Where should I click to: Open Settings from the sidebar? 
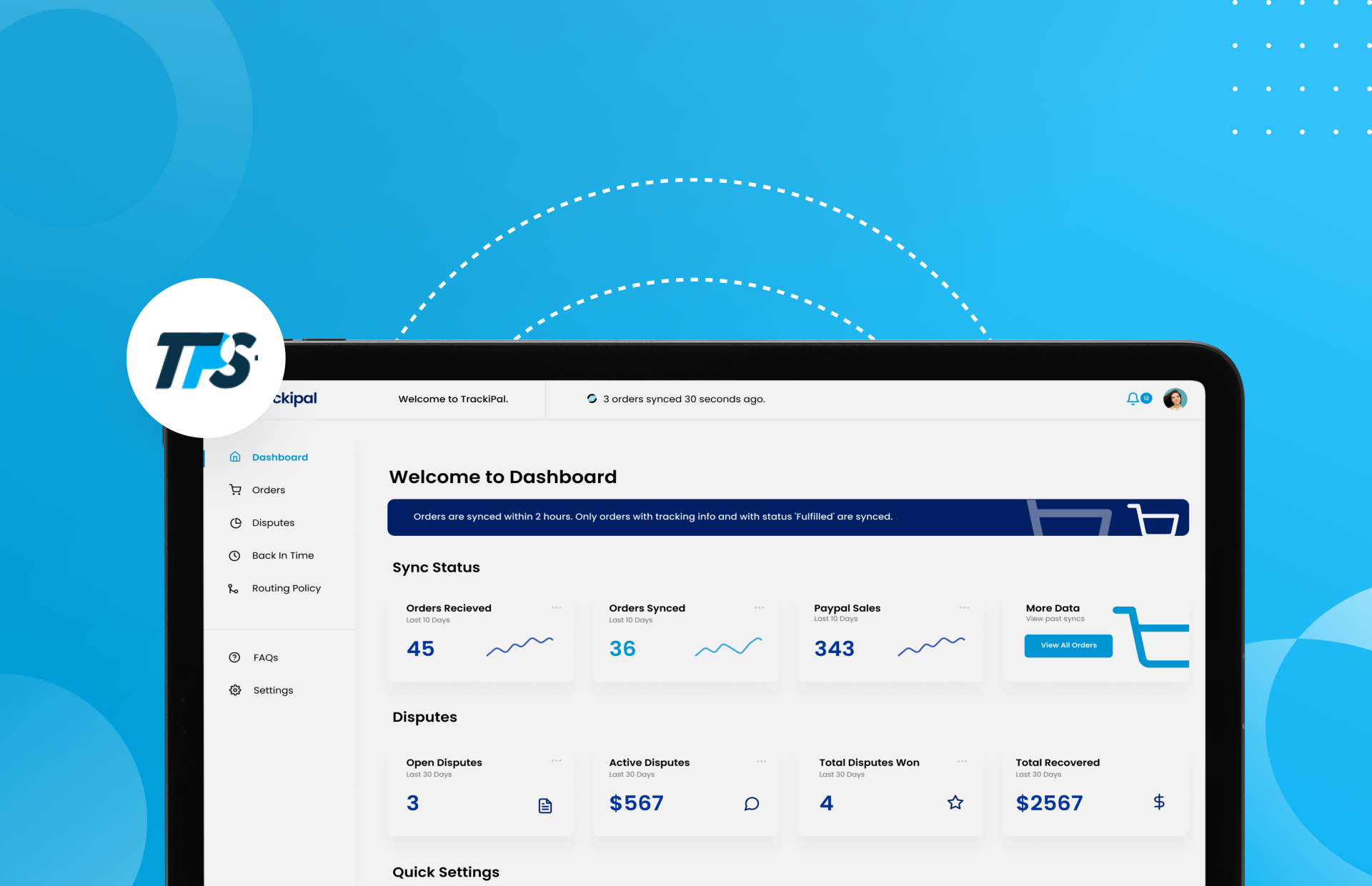273,691
